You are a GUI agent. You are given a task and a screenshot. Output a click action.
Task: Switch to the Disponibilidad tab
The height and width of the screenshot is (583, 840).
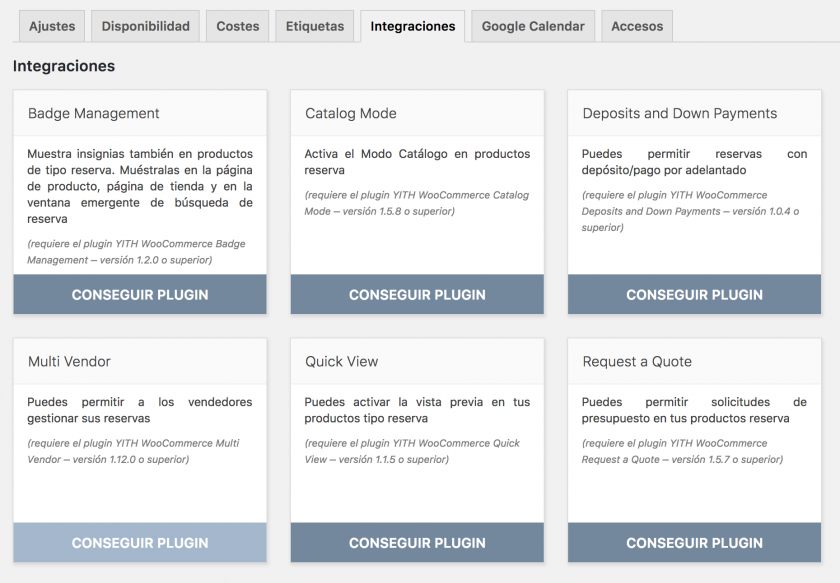pyautogui.click(x=146, y=26)
